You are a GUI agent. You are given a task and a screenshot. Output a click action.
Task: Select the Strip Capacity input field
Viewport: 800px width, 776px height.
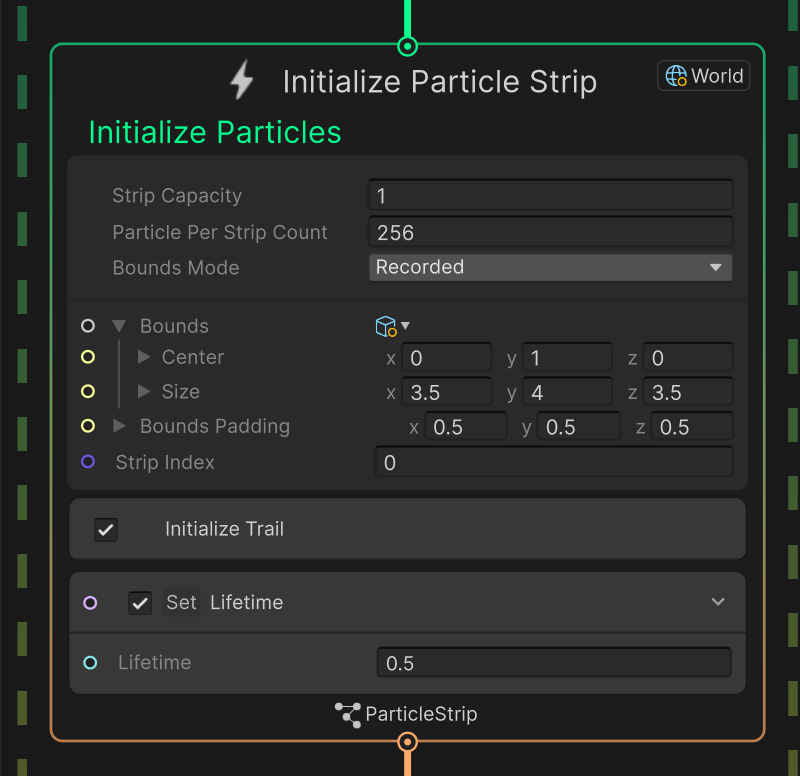[550, 195]
